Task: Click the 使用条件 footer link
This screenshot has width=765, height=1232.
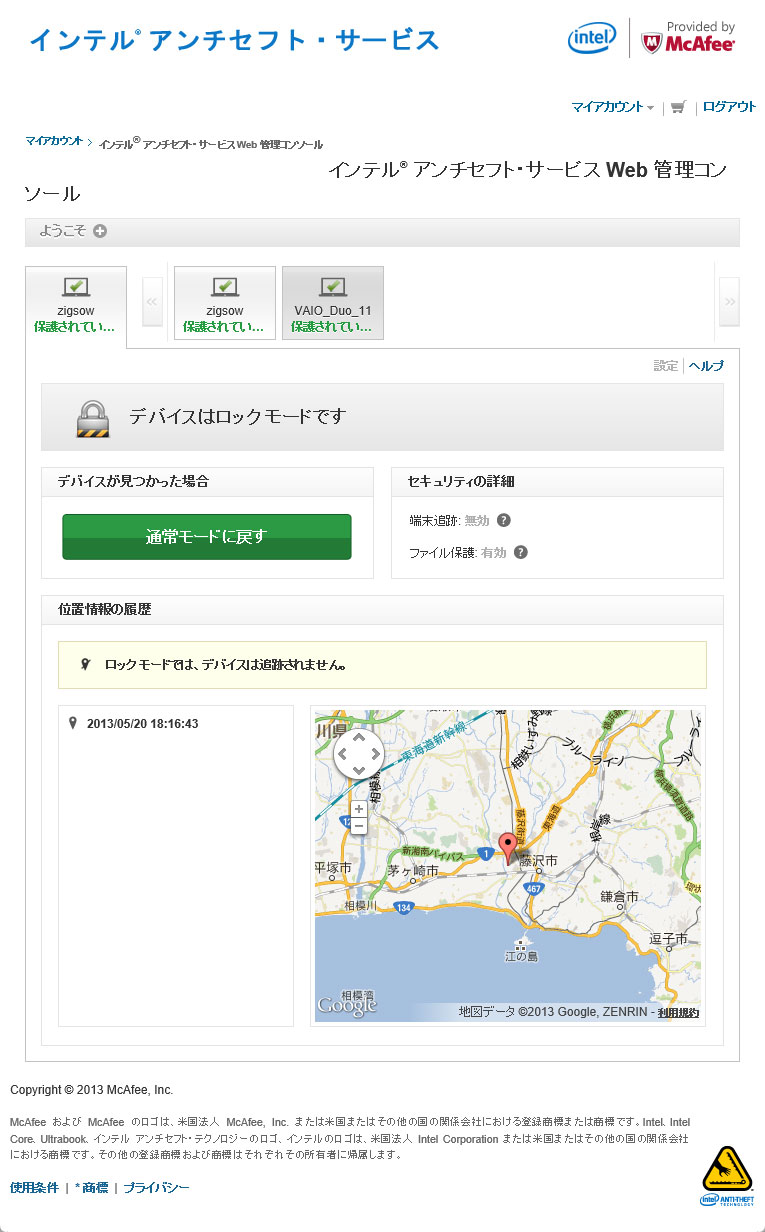Action: [34, 1188]
